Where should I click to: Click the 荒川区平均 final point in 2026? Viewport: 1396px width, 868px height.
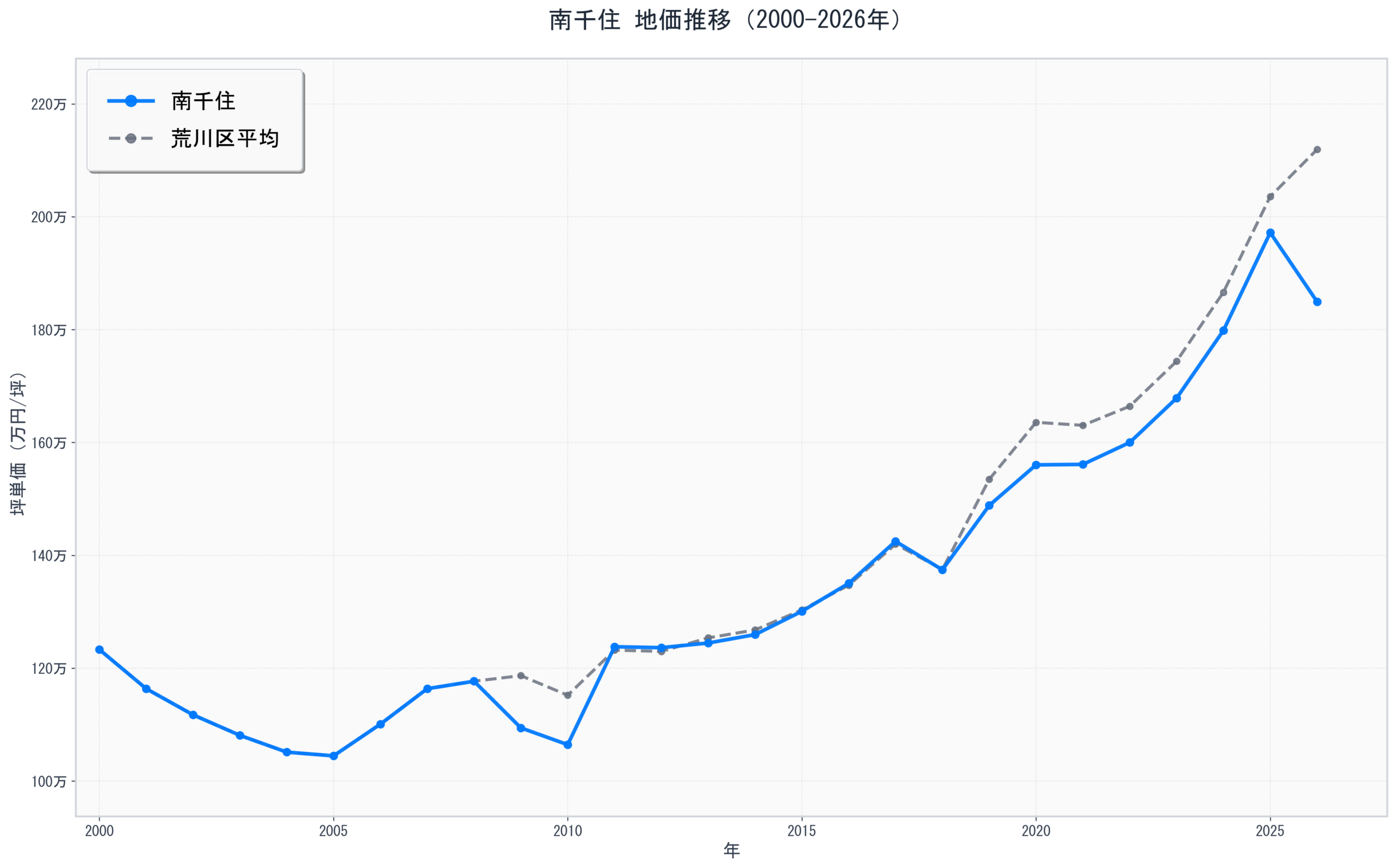(x=1317, y=150)
